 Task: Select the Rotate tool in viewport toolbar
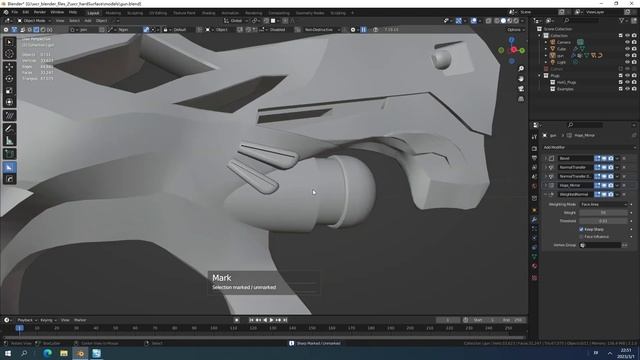tap(9, 78)
